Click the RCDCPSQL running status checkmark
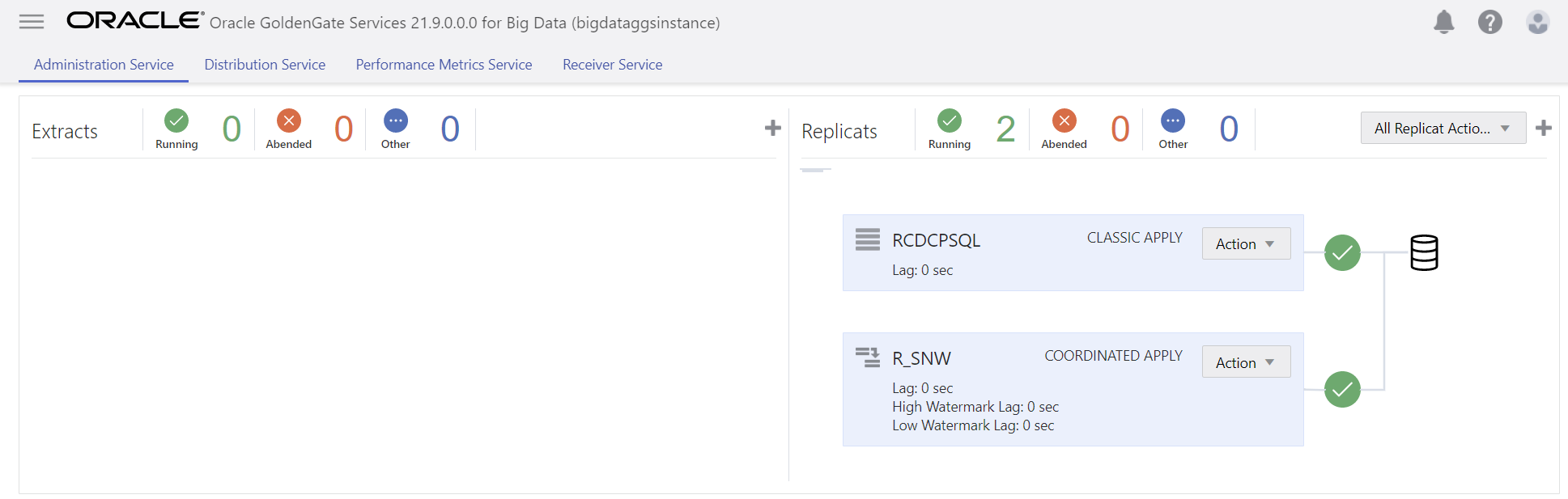Image resolution: width=1568 pixels, height=499 pixels. [x=1342, y=252]
